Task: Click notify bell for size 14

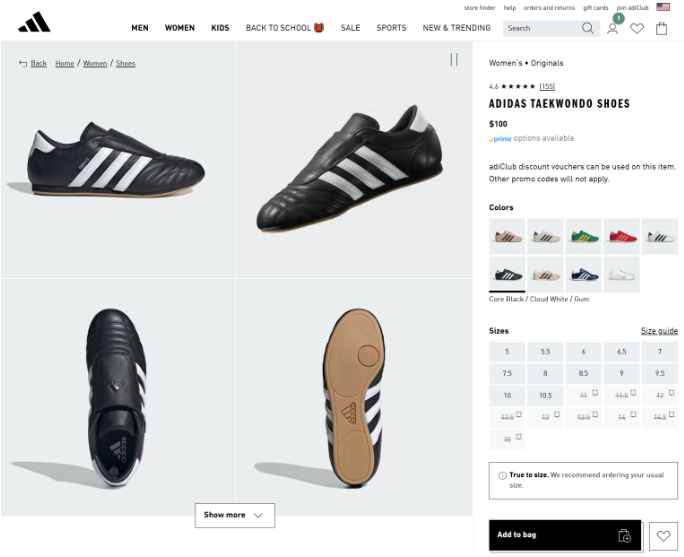Action: [633, 414]
